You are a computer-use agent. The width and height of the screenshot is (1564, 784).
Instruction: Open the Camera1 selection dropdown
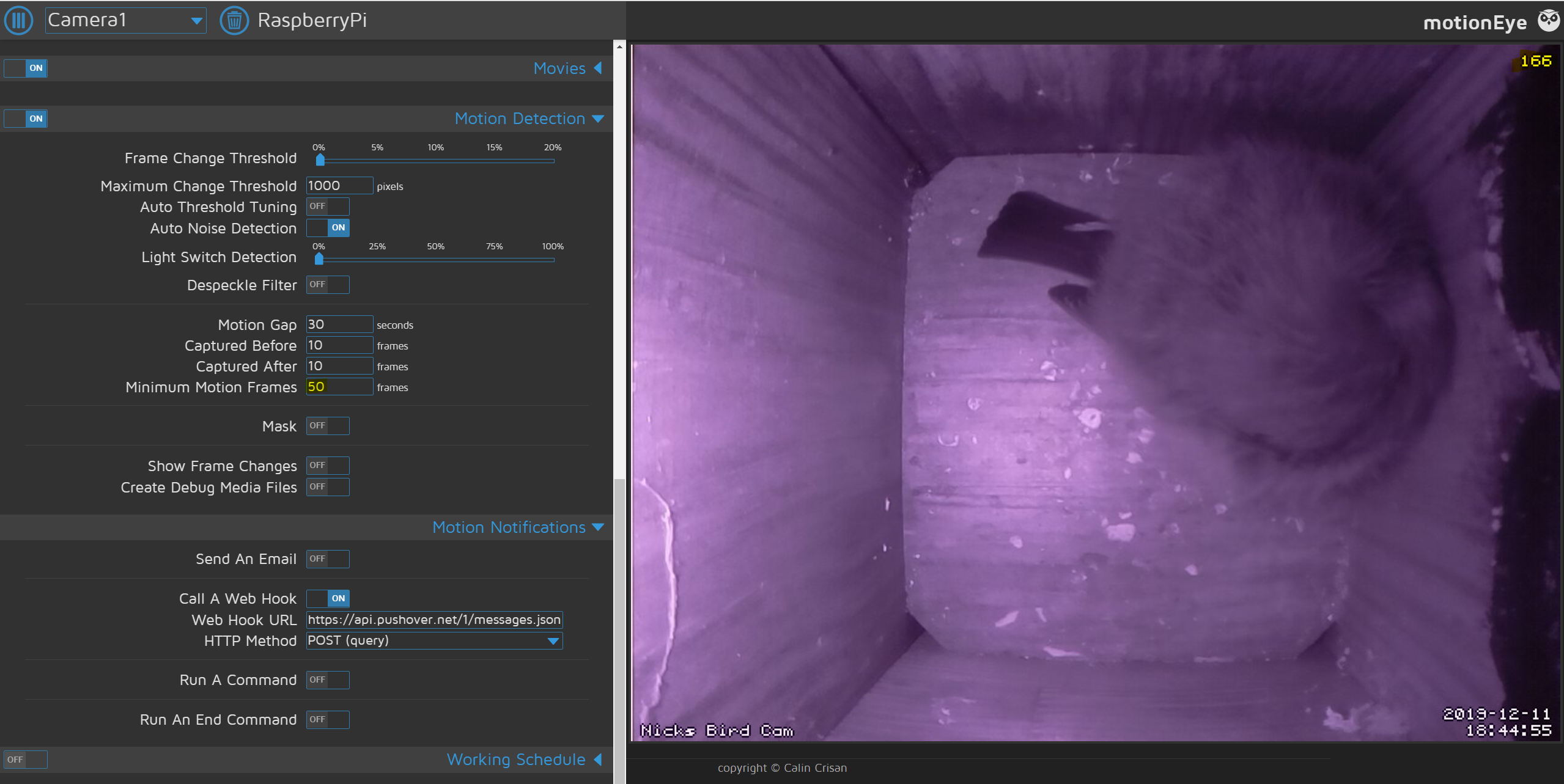point(125,20)
